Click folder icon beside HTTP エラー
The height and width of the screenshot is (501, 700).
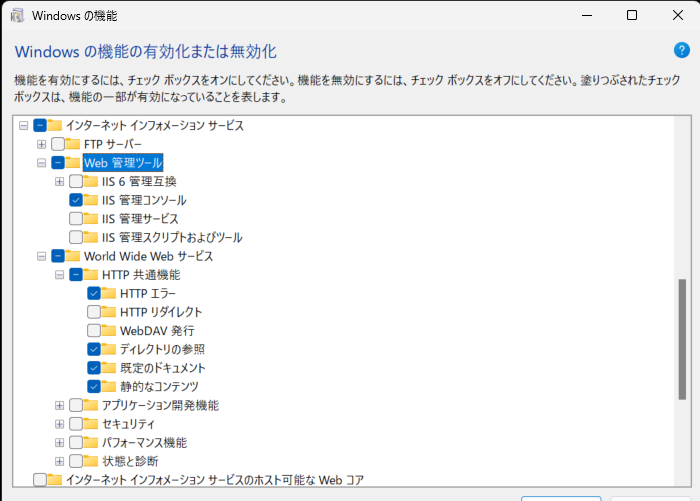(108, 293)
